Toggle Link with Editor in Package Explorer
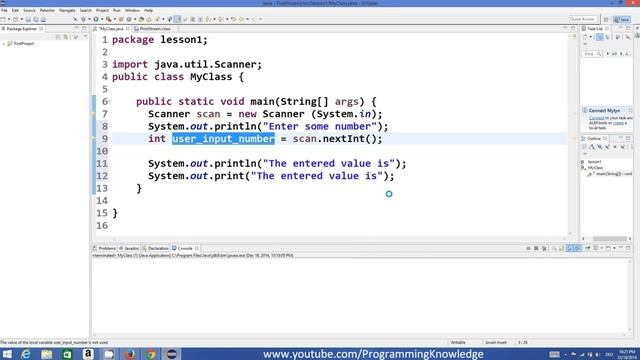This screenshot has height=360, width=640. tap(65, 37)
